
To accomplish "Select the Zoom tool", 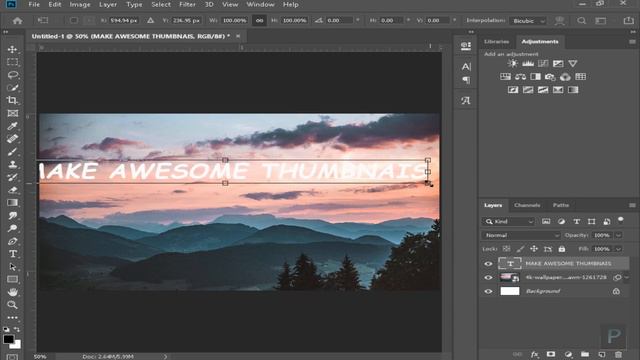I will pyautogui.click(x=12, y=305).
